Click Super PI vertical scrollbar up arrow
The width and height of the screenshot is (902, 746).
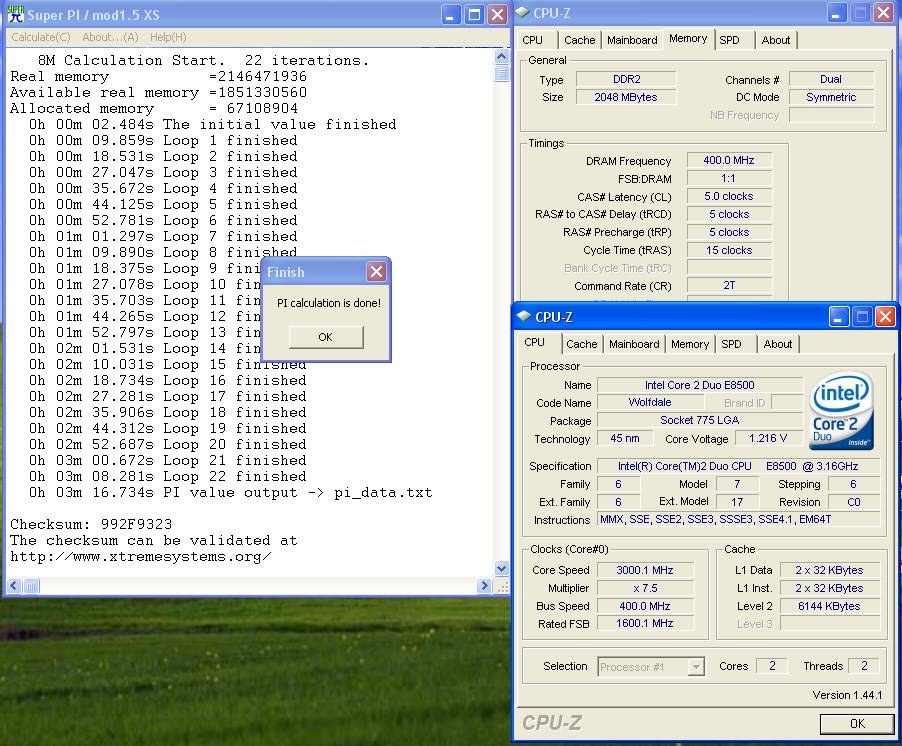click(x=502, y=56)
